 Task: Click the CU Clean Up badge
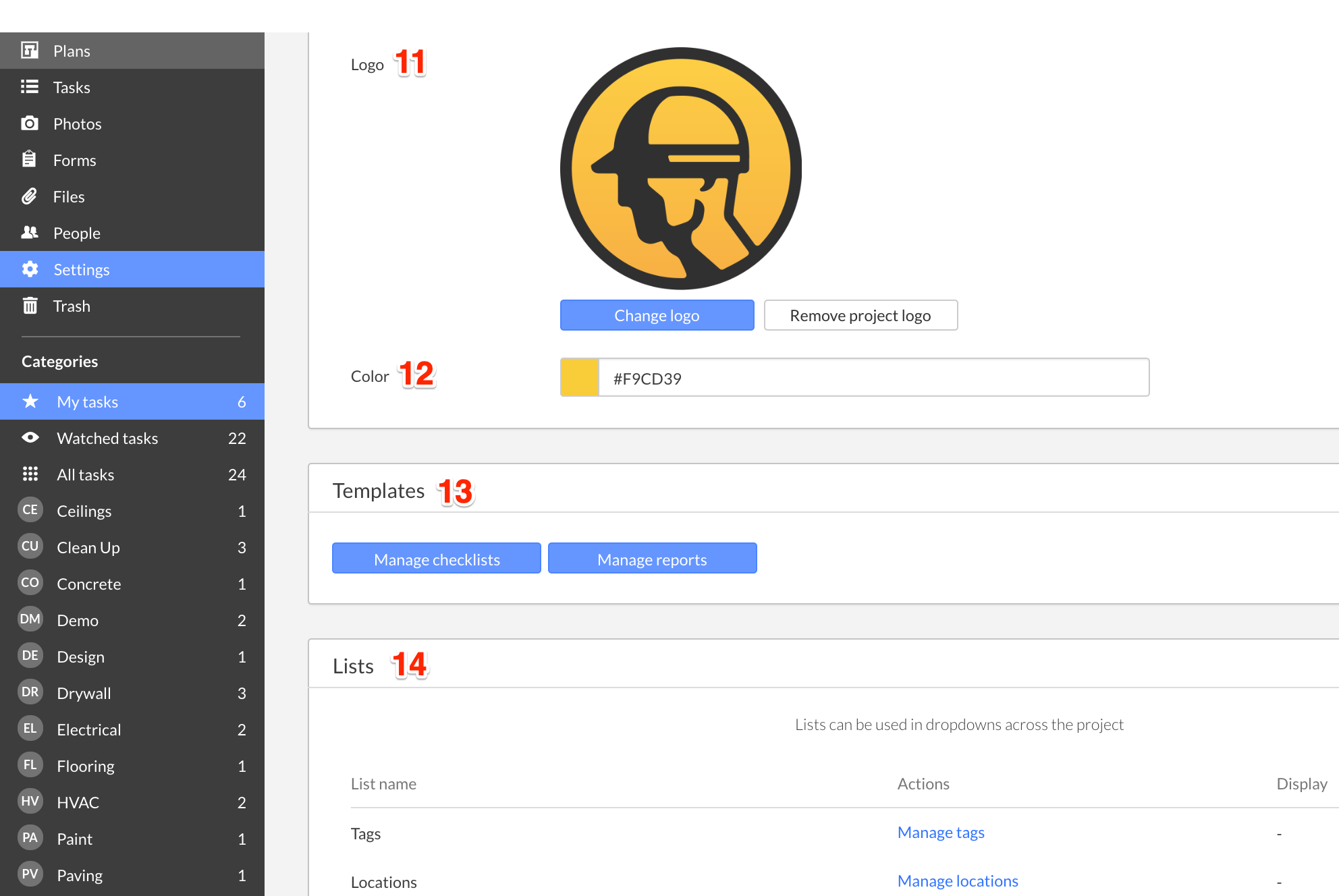(30, 547)
